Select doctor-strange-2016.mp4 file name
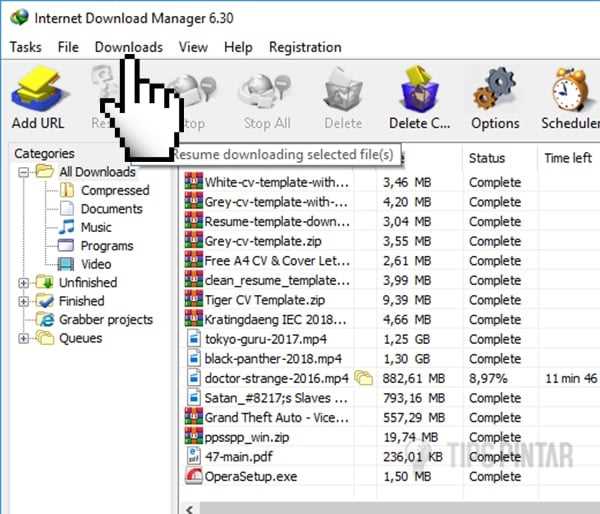 [276, 378]
